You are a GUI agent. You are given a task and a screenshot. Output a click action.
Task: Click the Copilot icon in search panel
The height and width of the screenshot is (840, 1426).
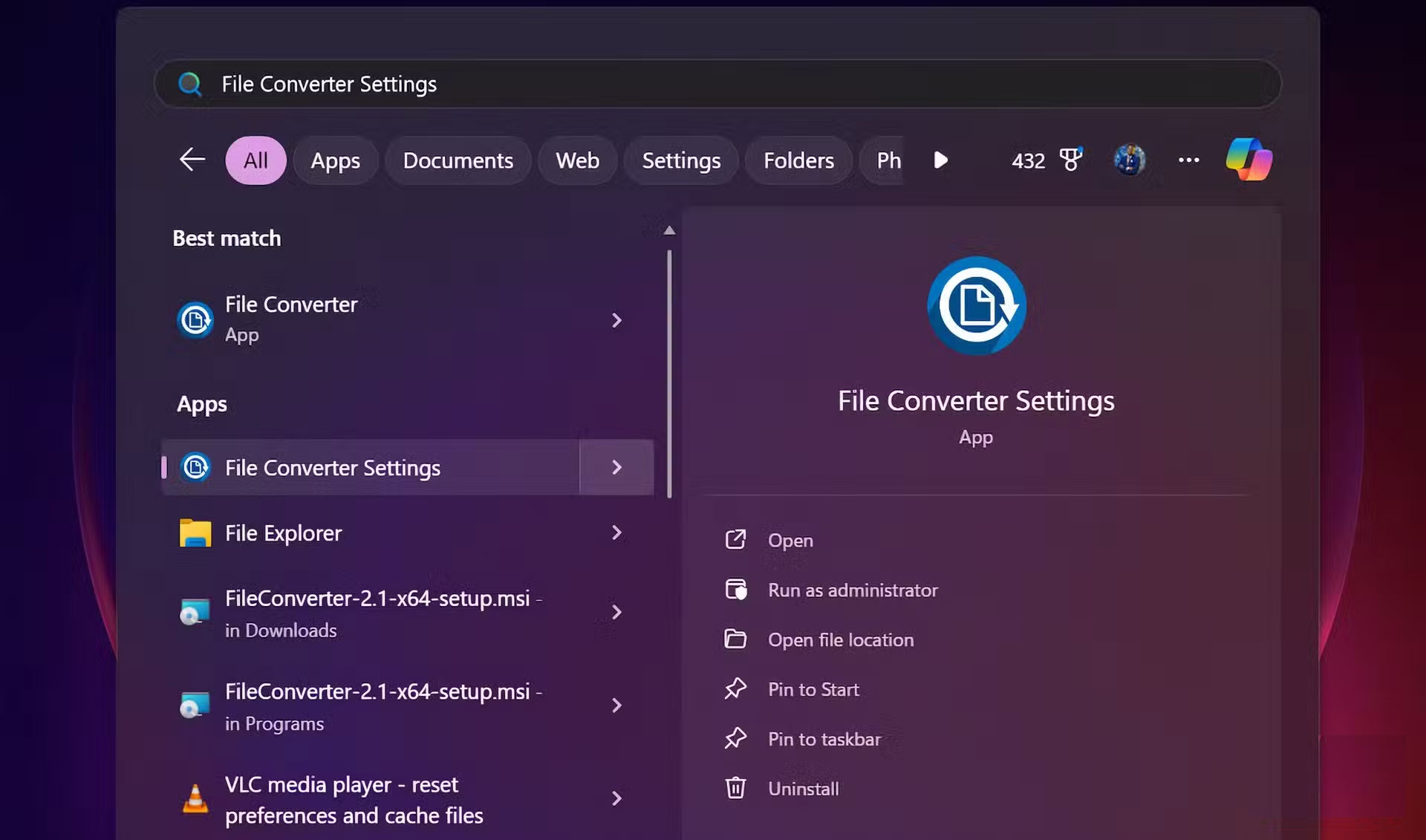[x=1248, y=160]
